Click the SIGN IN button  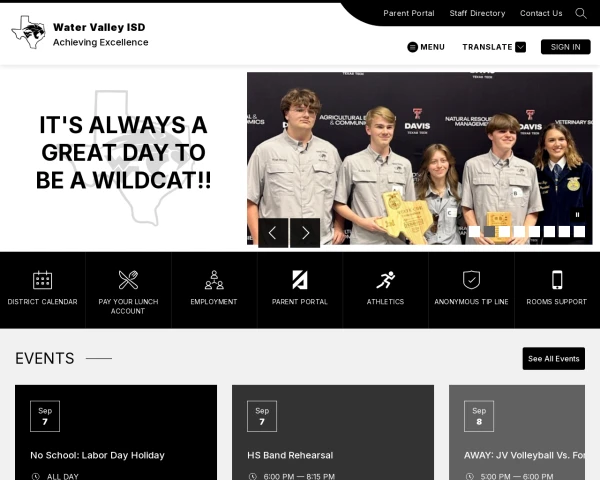pos(566,47)
